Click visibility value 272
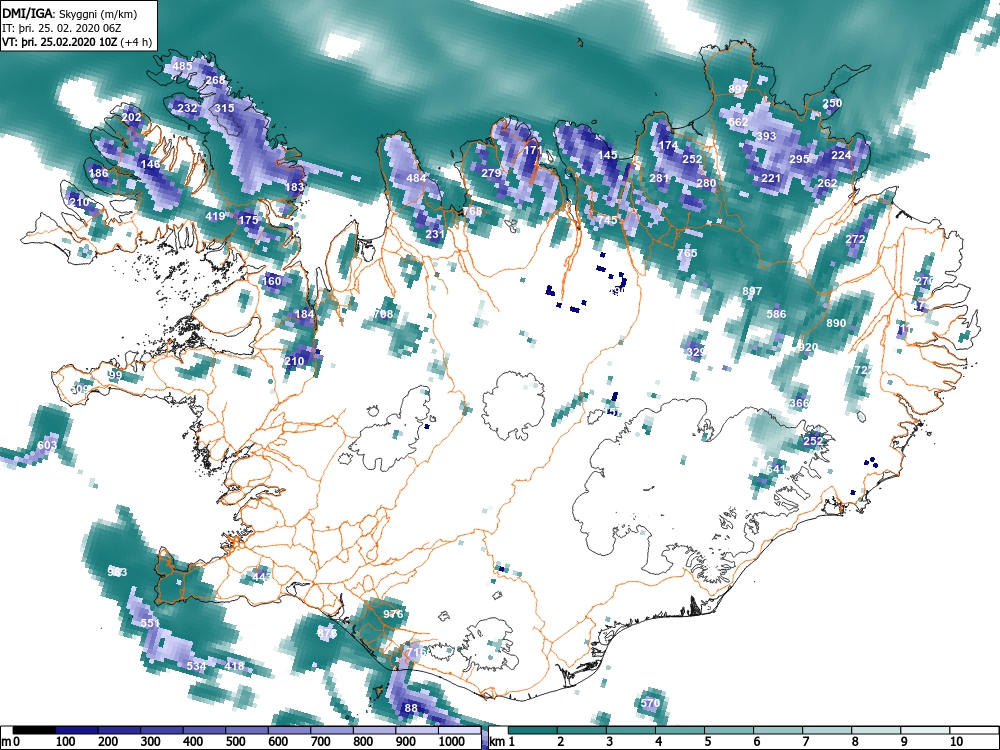The height and width of the screenshot is (750, 1000). 855,239
